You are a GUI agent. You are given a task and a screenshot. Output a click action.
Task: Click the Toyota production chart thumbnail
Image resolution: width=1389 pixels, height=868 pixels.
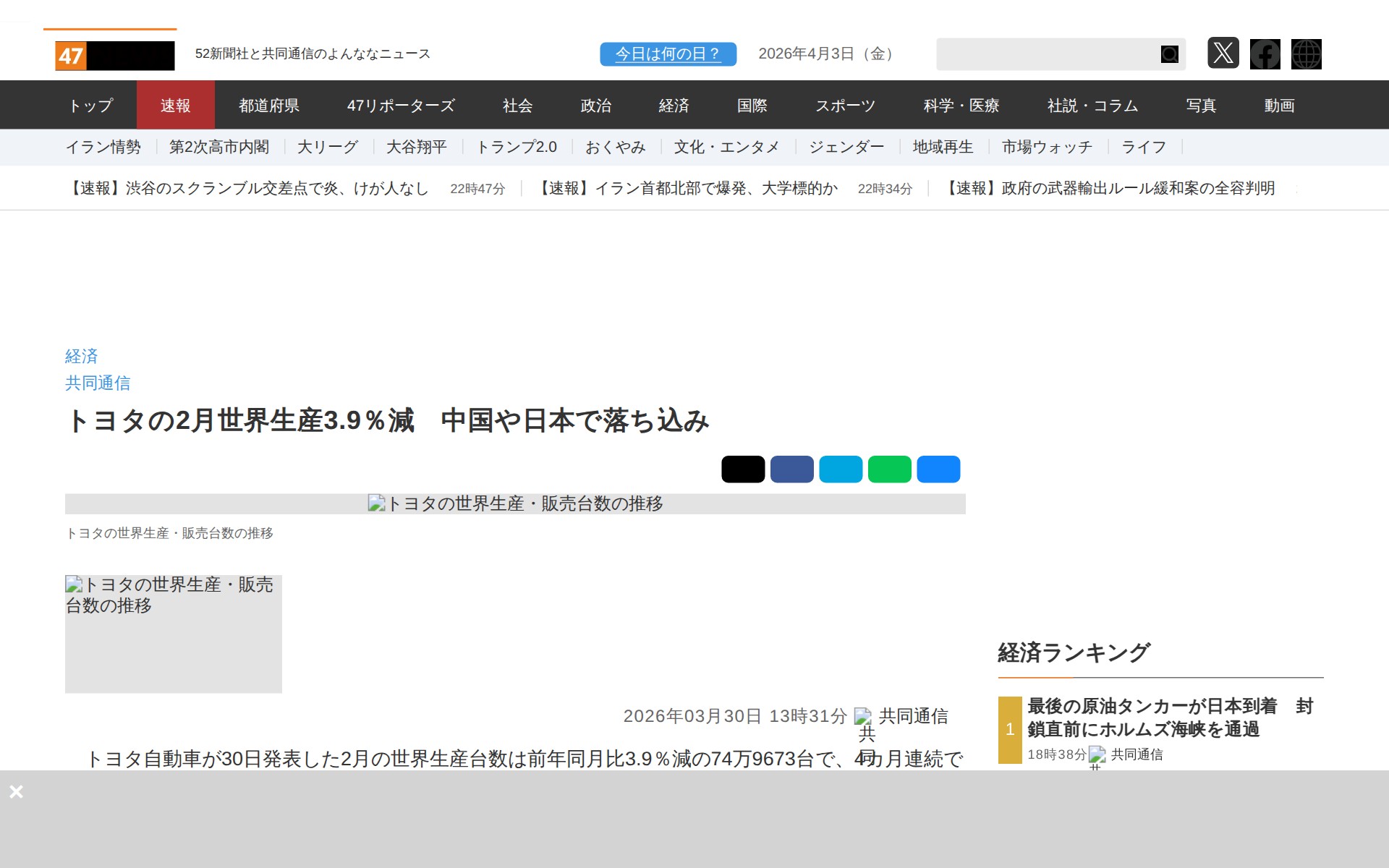point(174,634)
